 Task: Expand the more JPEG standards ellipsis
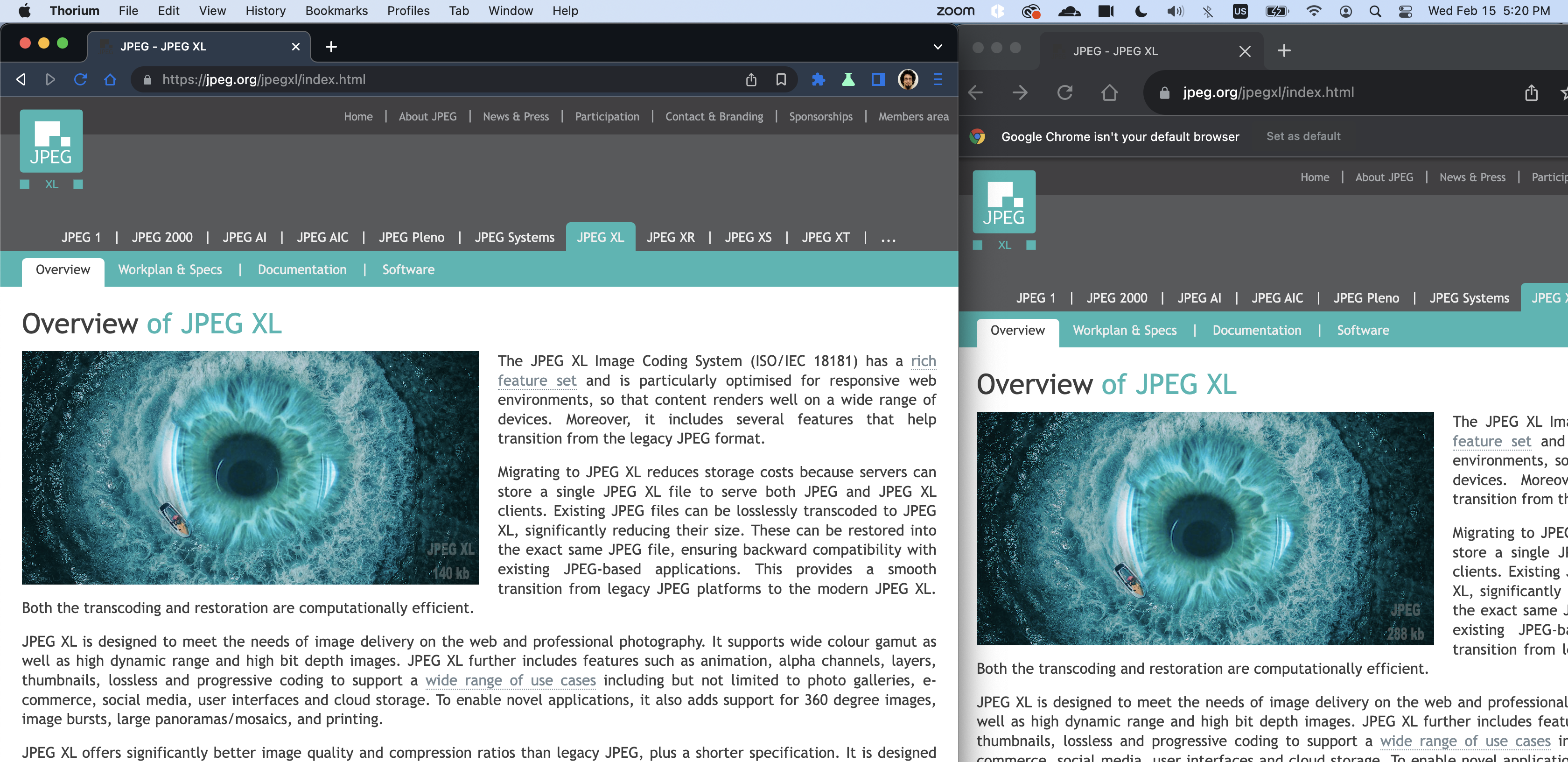(888, 238)
